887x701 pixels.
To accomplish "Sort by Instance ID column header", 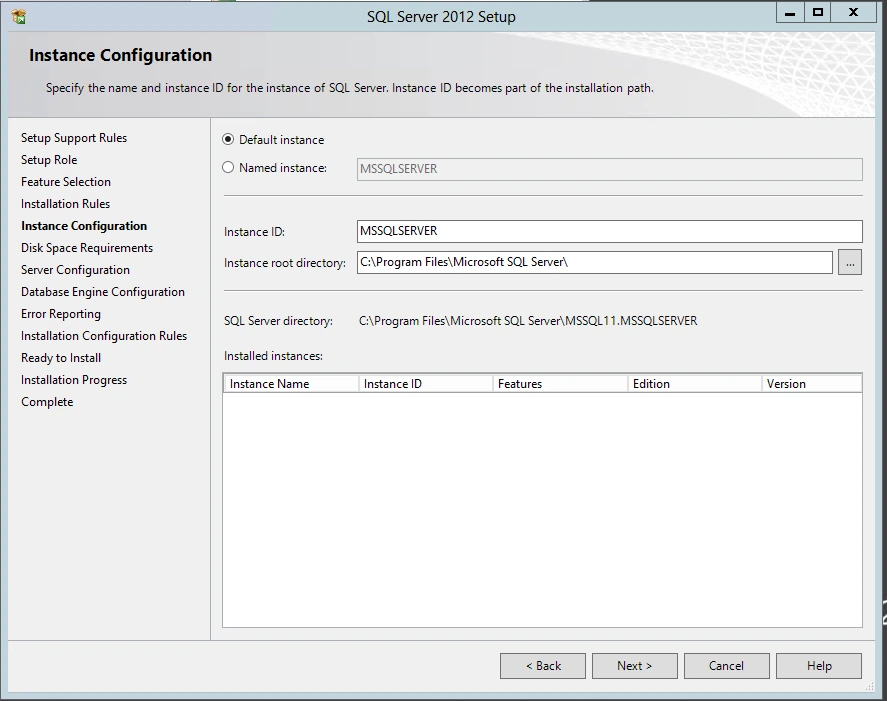I will click(x=425, y=384).
